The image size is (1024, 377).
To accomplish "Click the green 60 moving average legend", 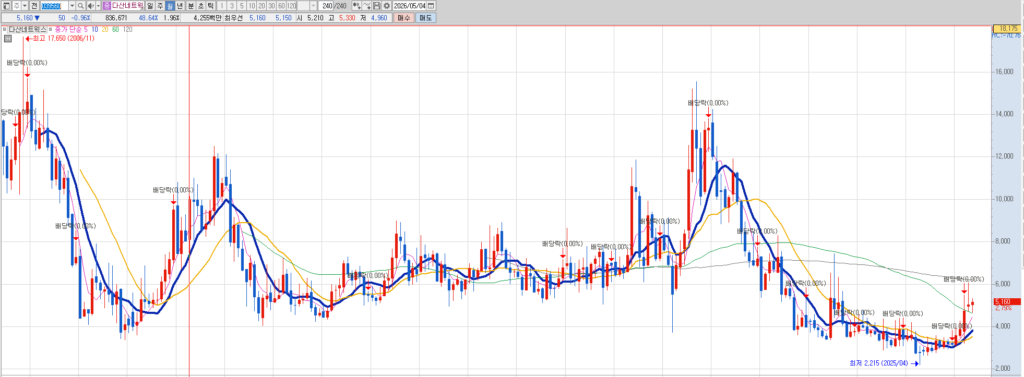I will pos(115,30).
